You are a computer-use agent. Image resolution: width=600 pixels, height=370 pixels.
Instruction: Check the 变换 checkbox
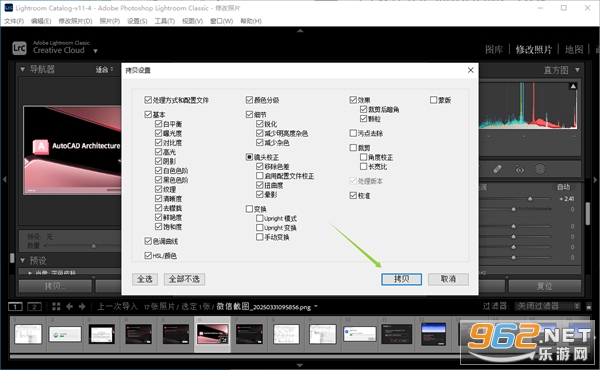249,209
